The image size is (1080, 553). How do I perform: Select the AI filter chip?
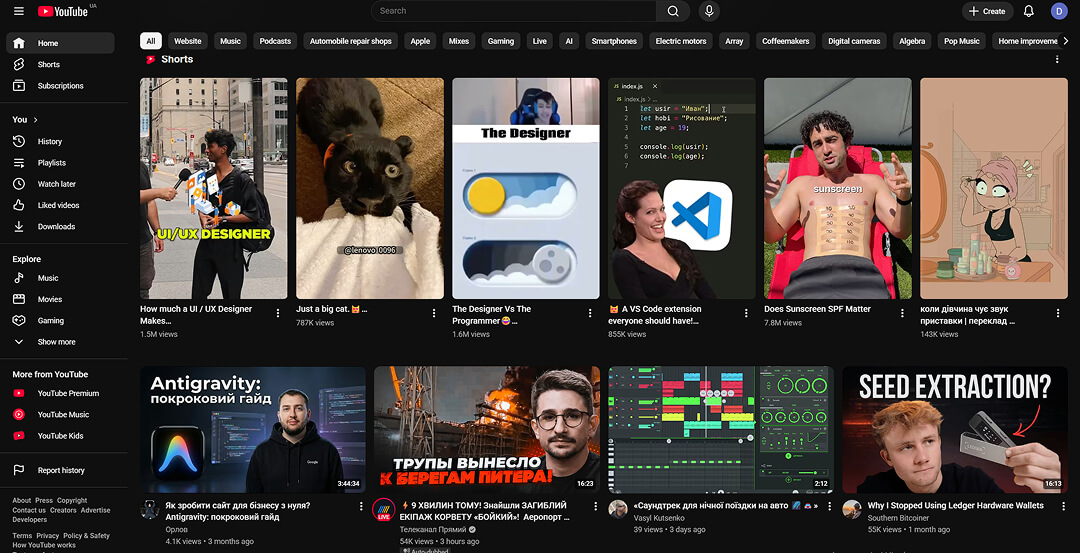pos(569,41)
